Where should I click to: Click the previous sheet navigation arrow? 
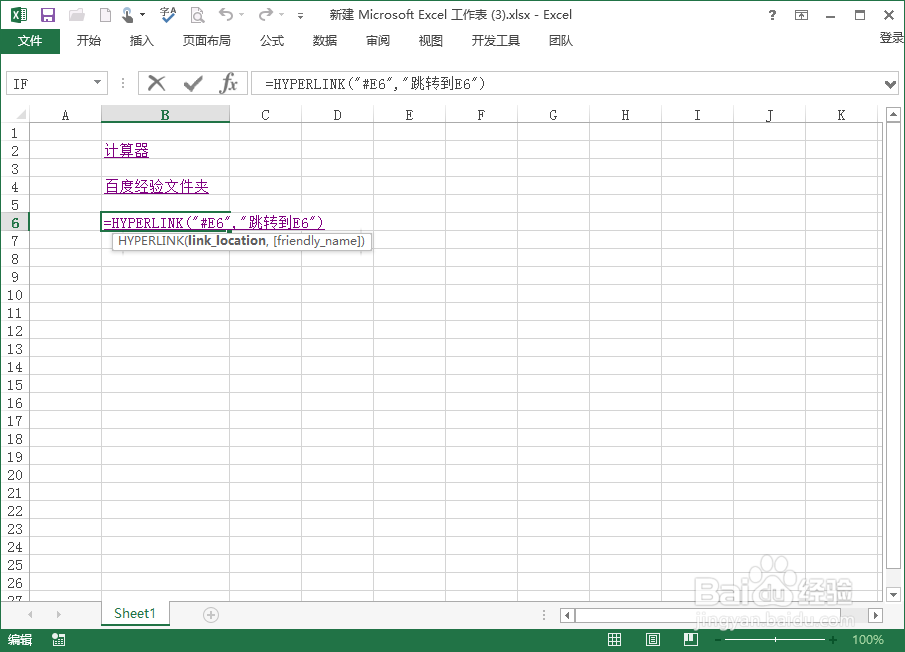[30, 615]
